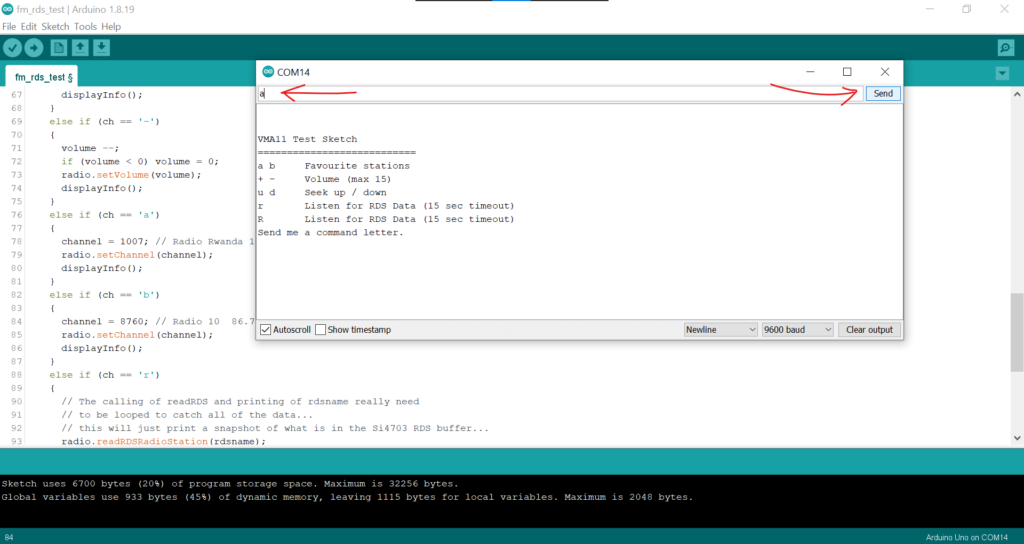Click the Open sketch up-arrow icon

click(x=80, y=48)
